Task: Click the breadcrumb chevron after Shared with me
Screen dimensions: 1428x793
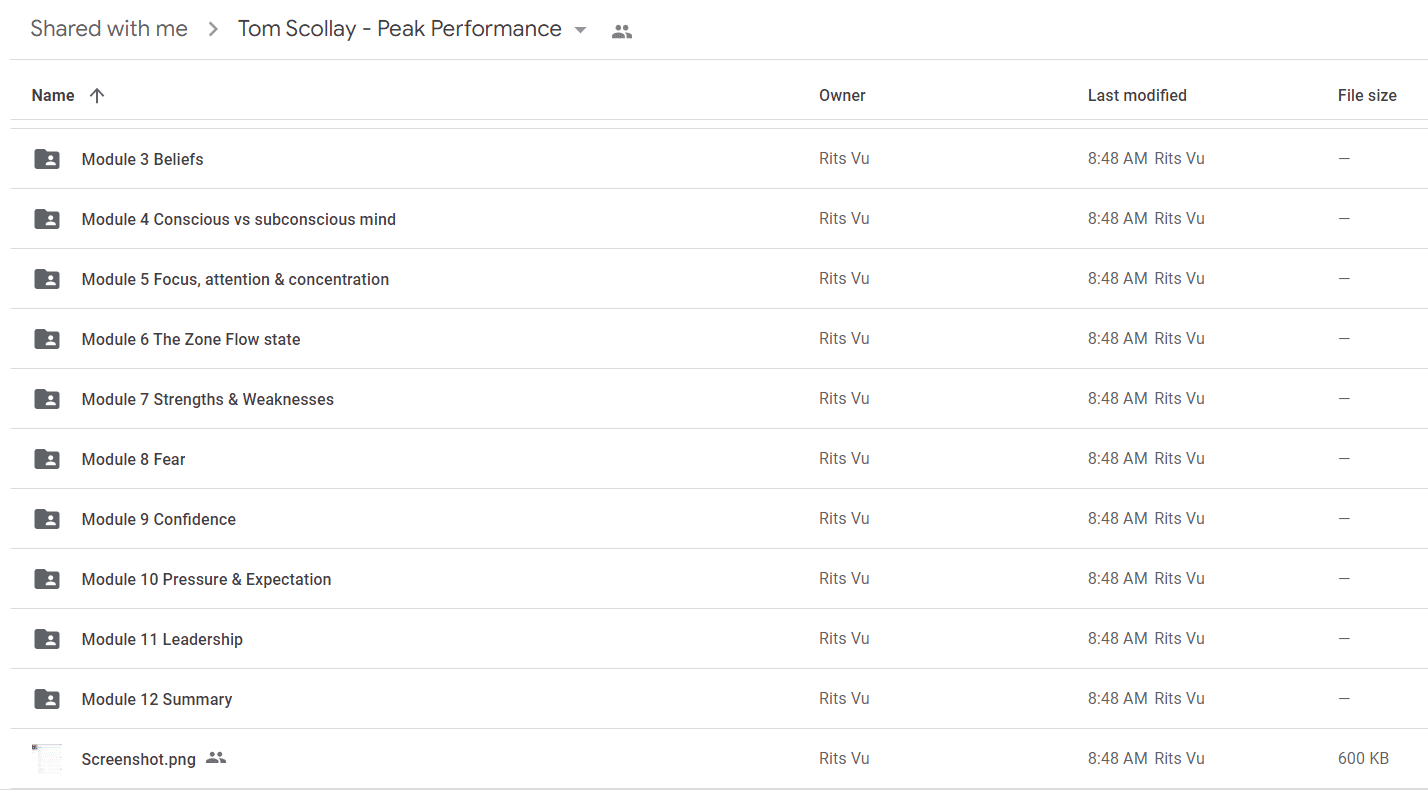Action: pos(213,29)
